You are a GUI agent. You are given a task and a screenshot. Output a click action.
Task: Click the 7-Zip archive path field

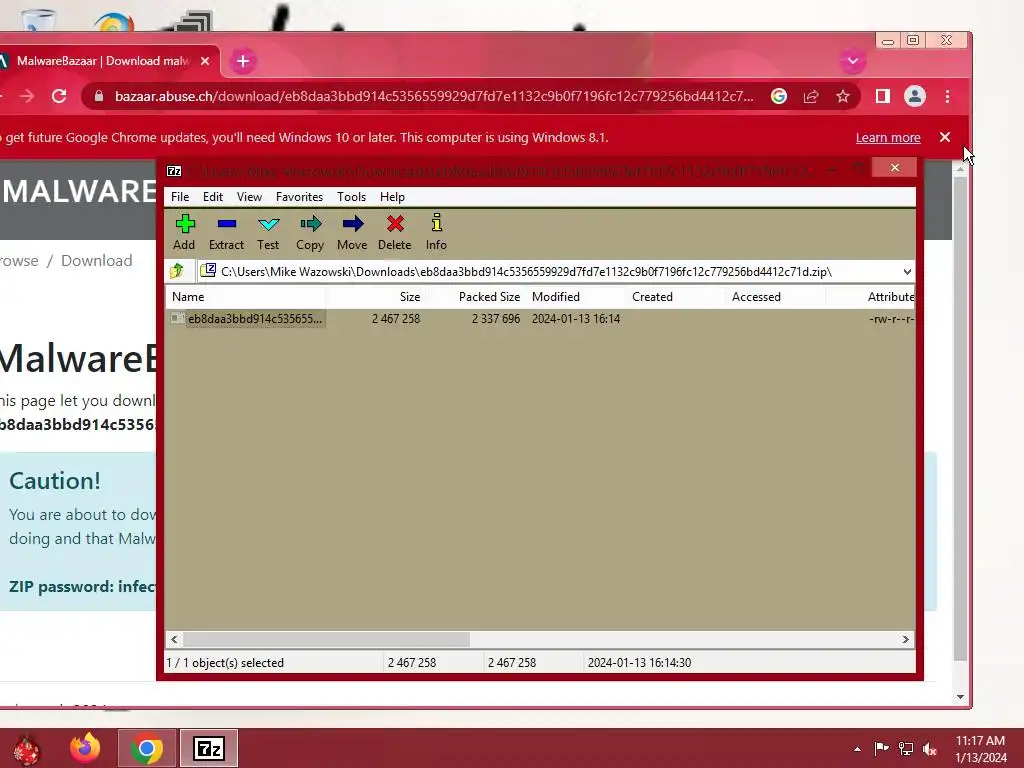coord(549,272)
